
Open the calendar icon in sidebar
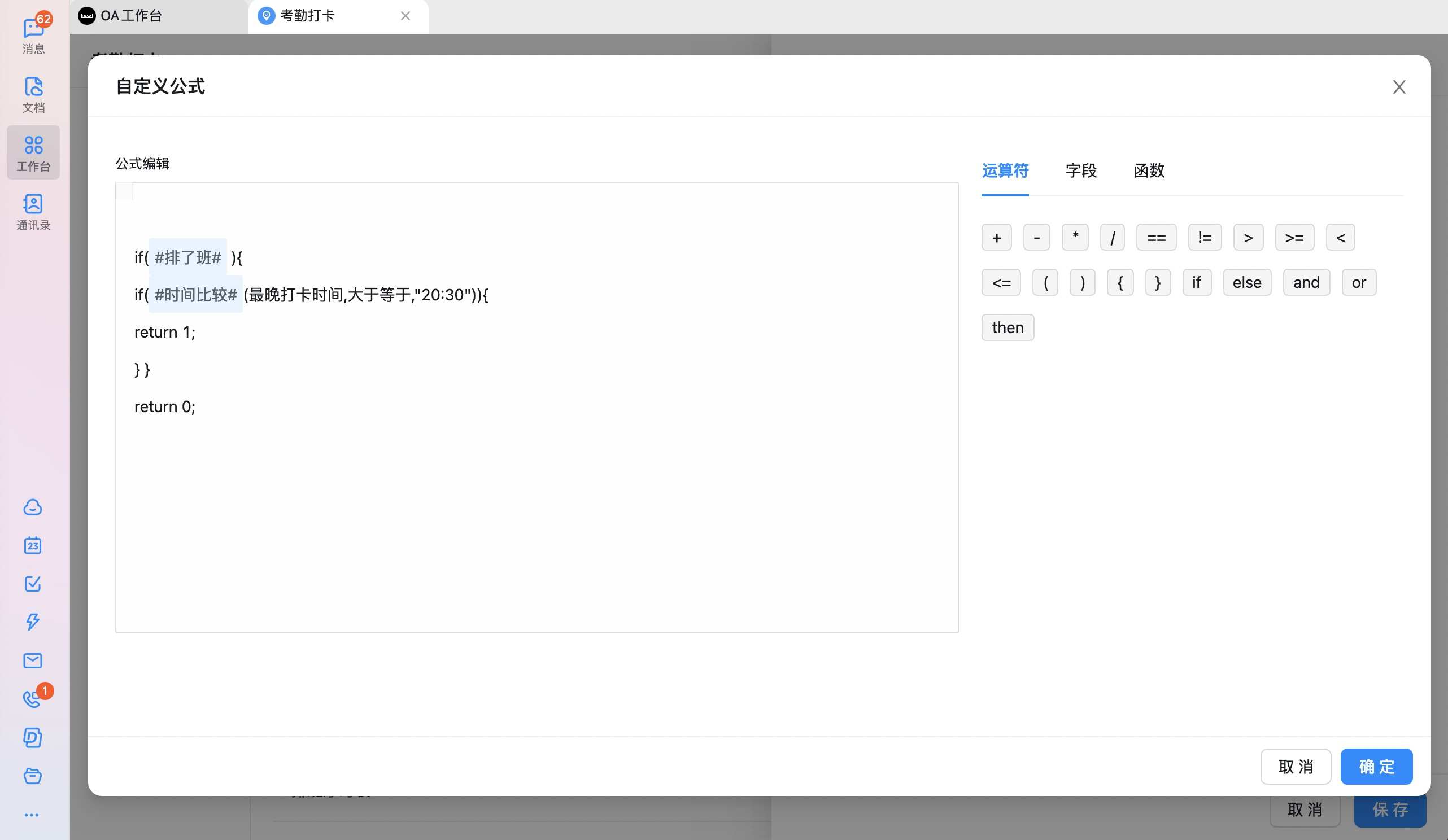(33, 545)
